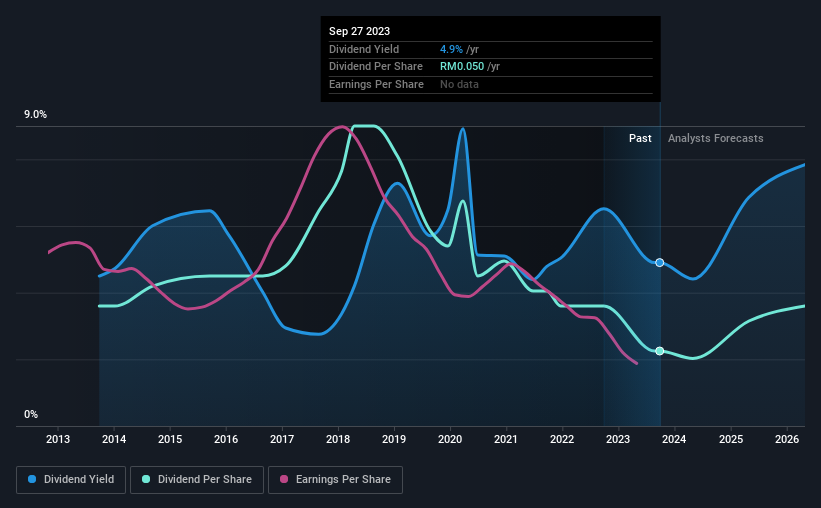Viewport: 821px width, 508px height.
Task: Click the RM0.050 dividend per share value
Action: (x=462, y=67)
